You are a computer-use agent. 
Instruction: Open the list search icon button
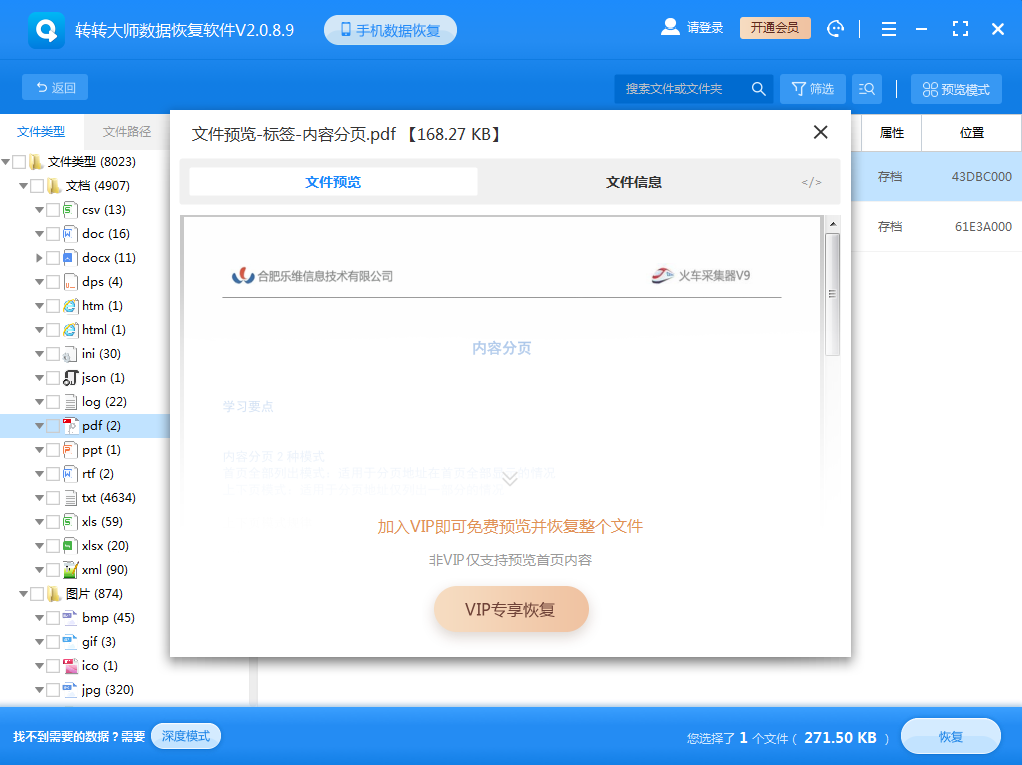click(x=867, y=89)
